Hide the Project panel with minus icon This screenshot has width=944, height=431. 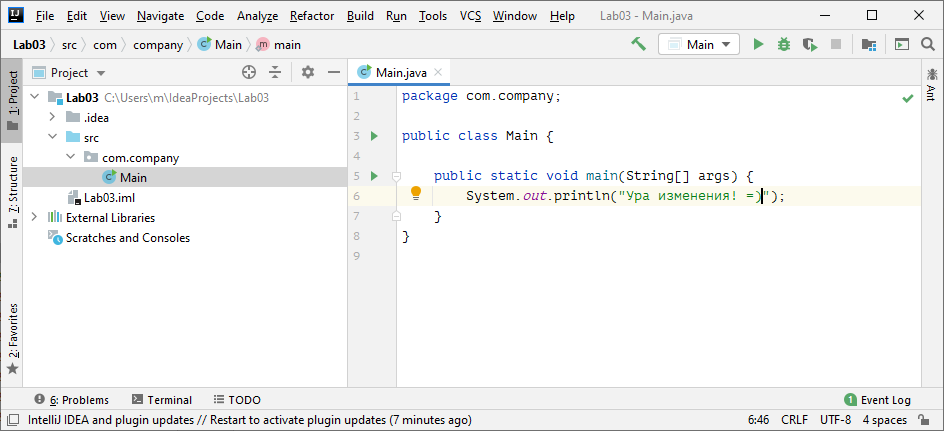[x=334, y=73]
